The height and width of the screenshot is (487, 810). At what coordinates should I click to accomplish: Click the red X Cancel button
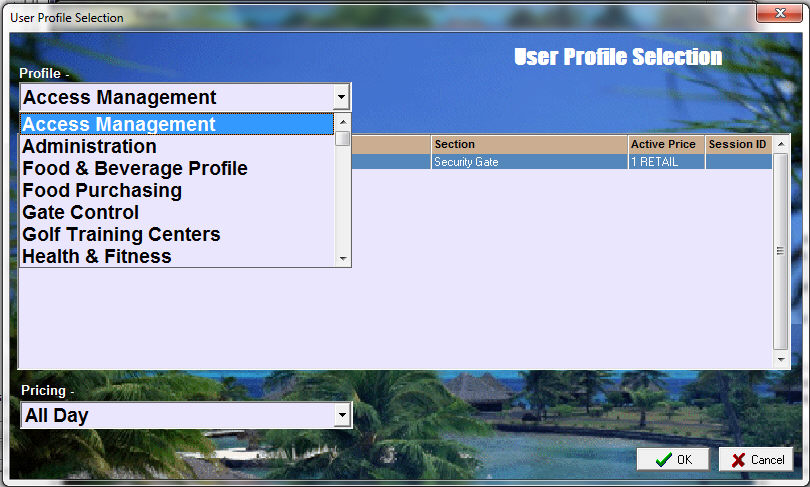(755, 460)
